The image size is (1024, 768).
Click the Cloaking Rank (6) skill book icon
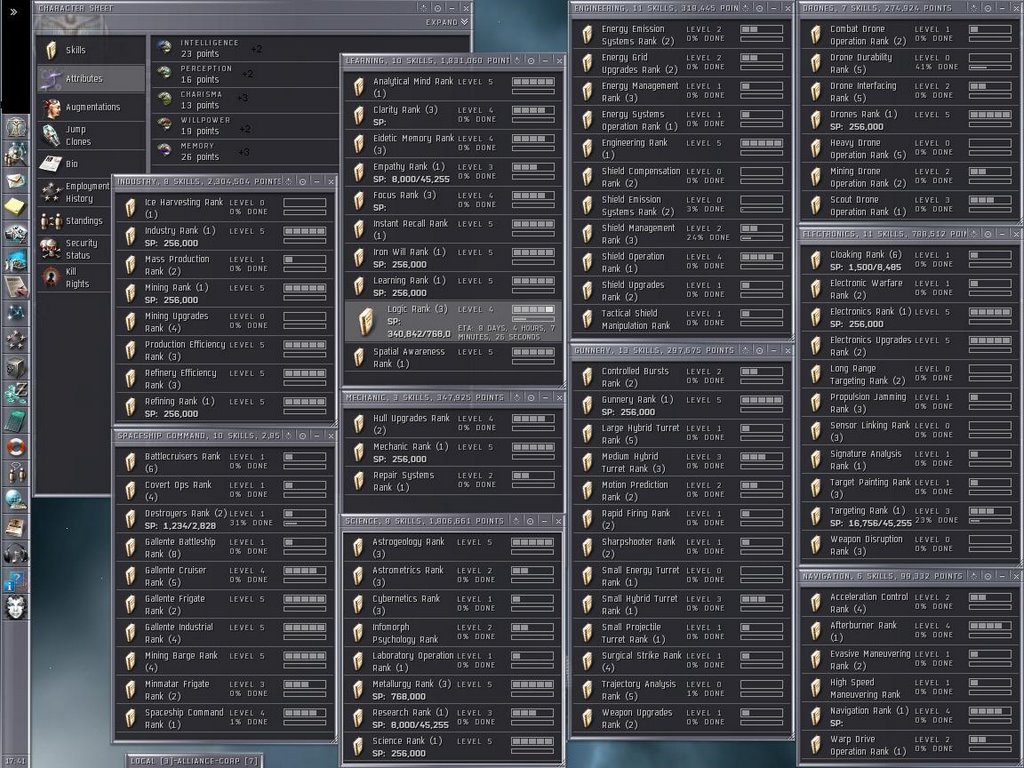816,261
